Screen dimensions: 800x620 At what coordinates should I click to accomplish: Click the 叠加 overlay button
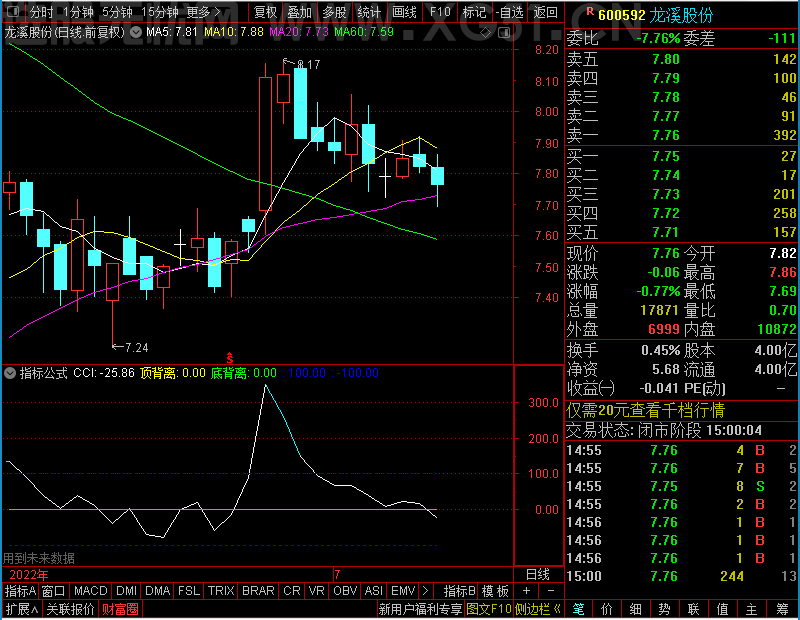pyautogui.click(x=299, y=12)
